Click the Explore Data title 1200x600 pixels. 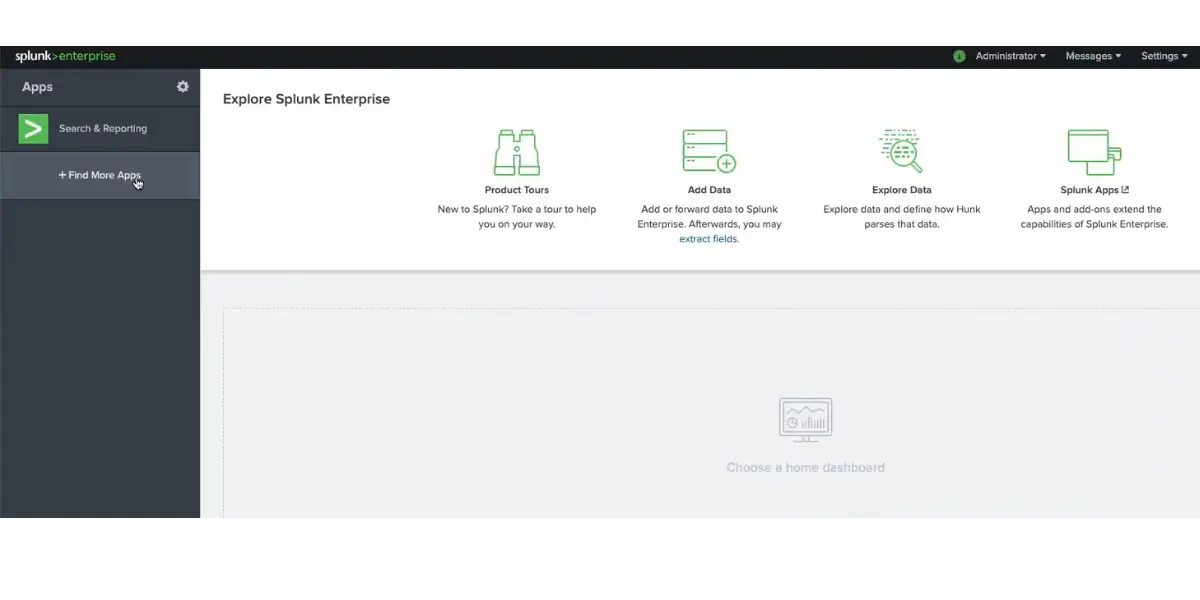point(902,190)
